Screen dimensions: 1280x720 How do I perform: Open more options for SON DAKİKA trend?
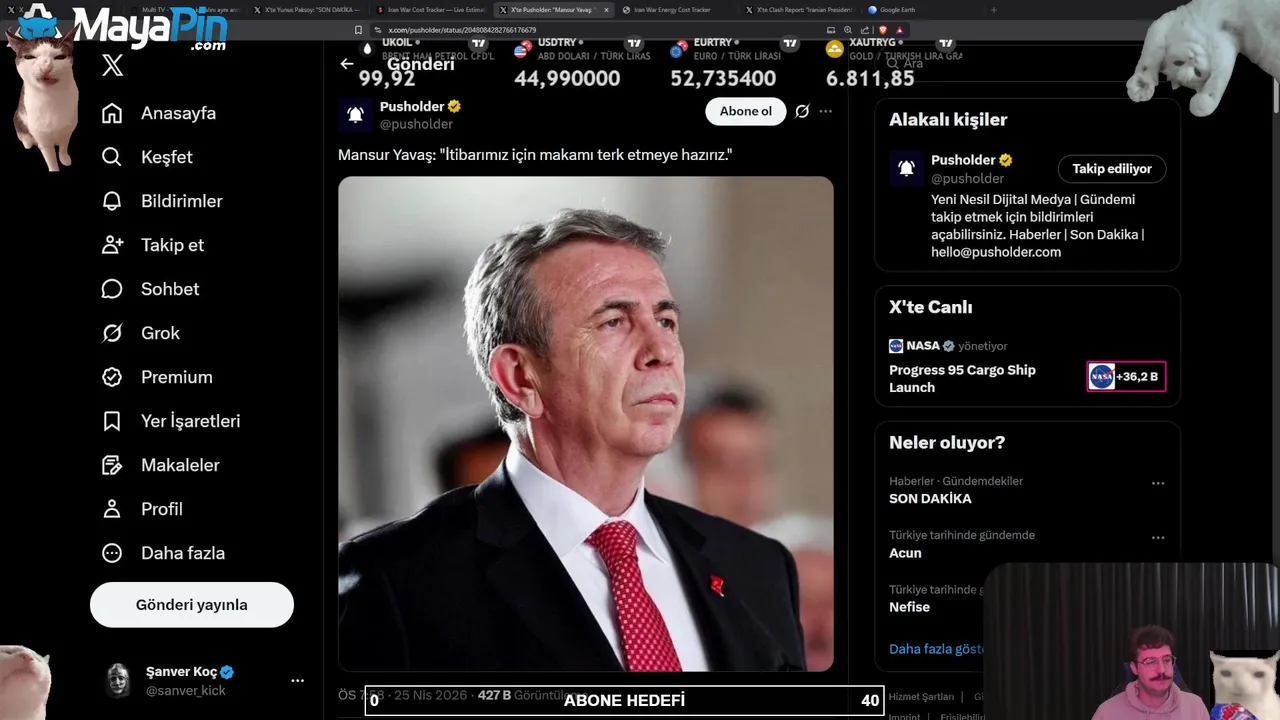tap(1158, 483)
